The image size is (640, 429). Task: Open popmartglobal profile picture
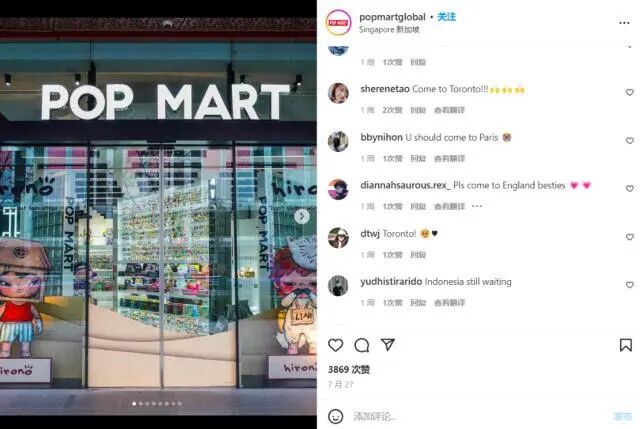[x=338, y=22]
